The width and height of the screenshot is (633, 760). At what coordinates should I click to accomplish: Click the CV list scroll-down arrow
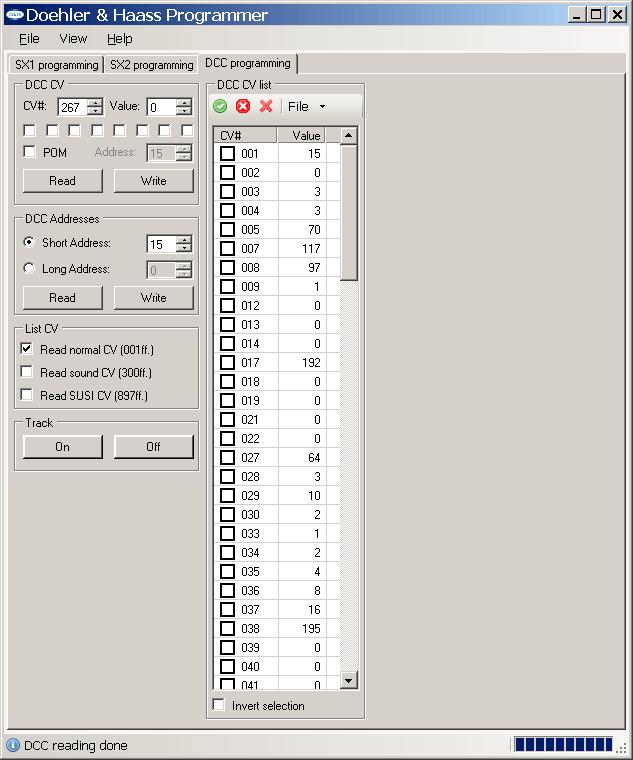point(348,680)
